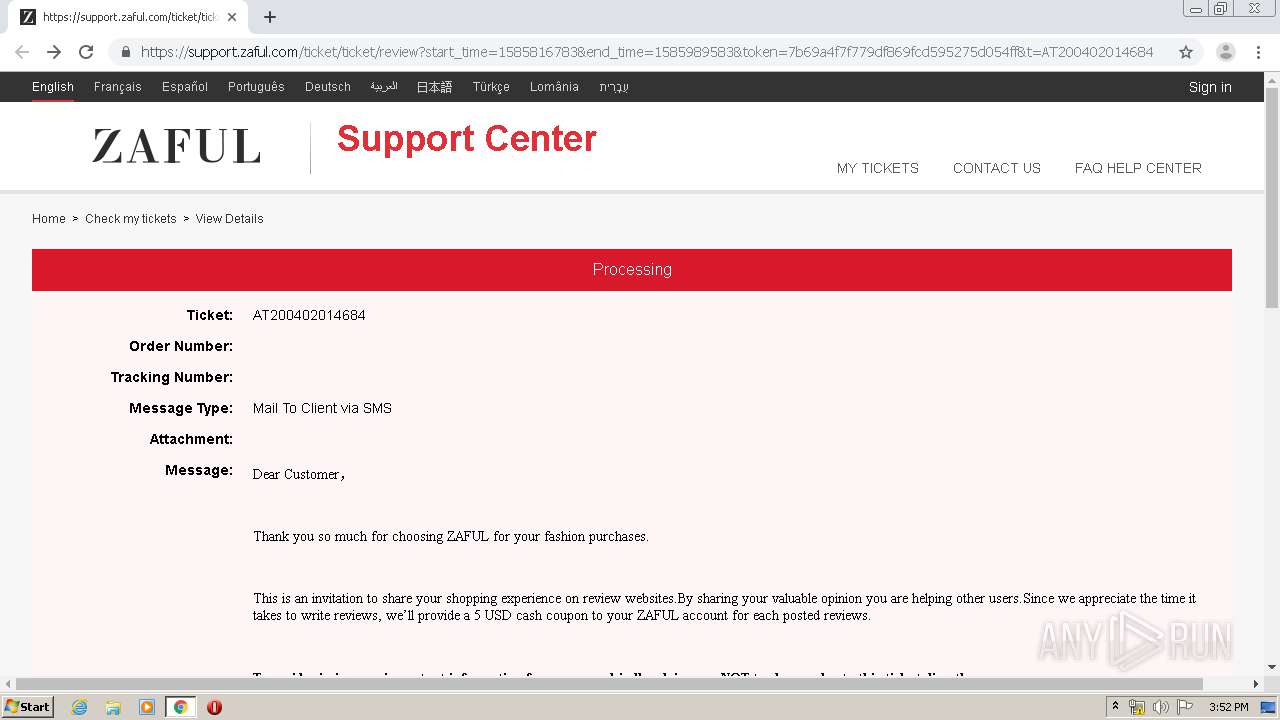Viewport: 1280px width, 720px height.
Task: Open Windows Explorer folder from taskbar
Action: click(113, 707)
